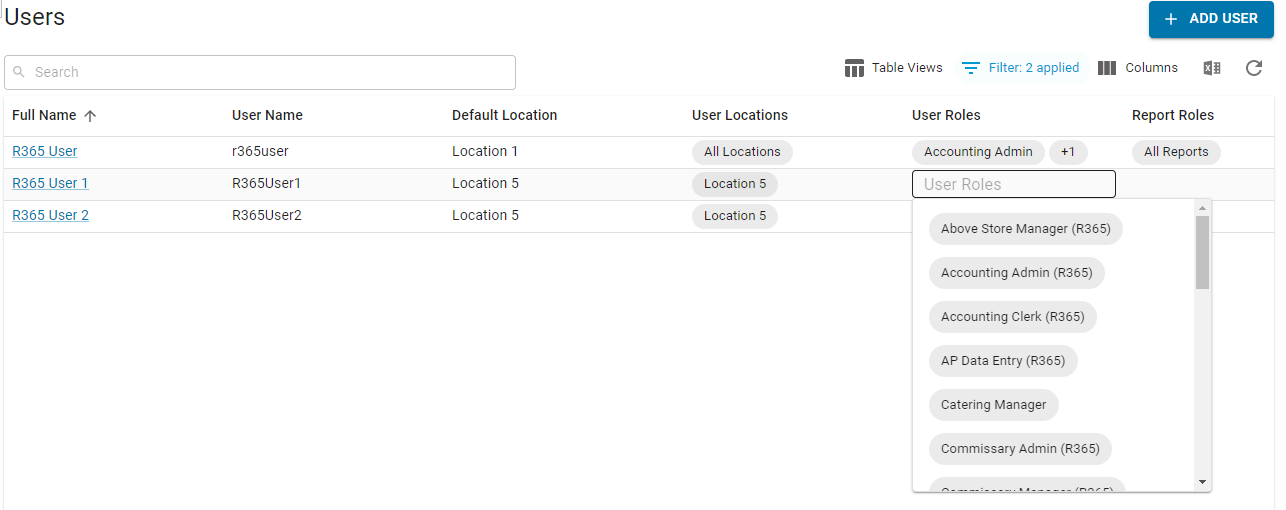Click Location 5 chip in R365User1 row

(735, 184)
